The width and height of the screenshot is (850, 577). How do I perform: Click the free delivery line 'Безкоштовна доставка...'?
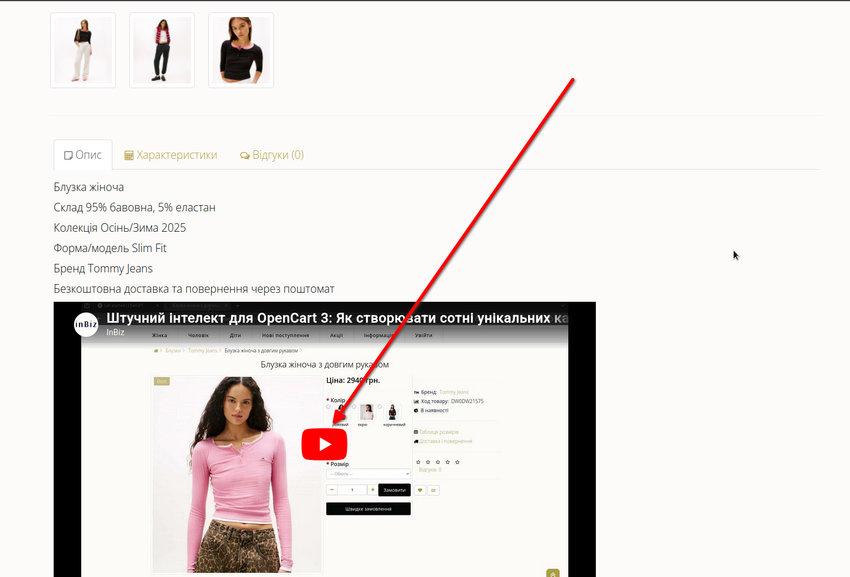click(x=194, y=289)
